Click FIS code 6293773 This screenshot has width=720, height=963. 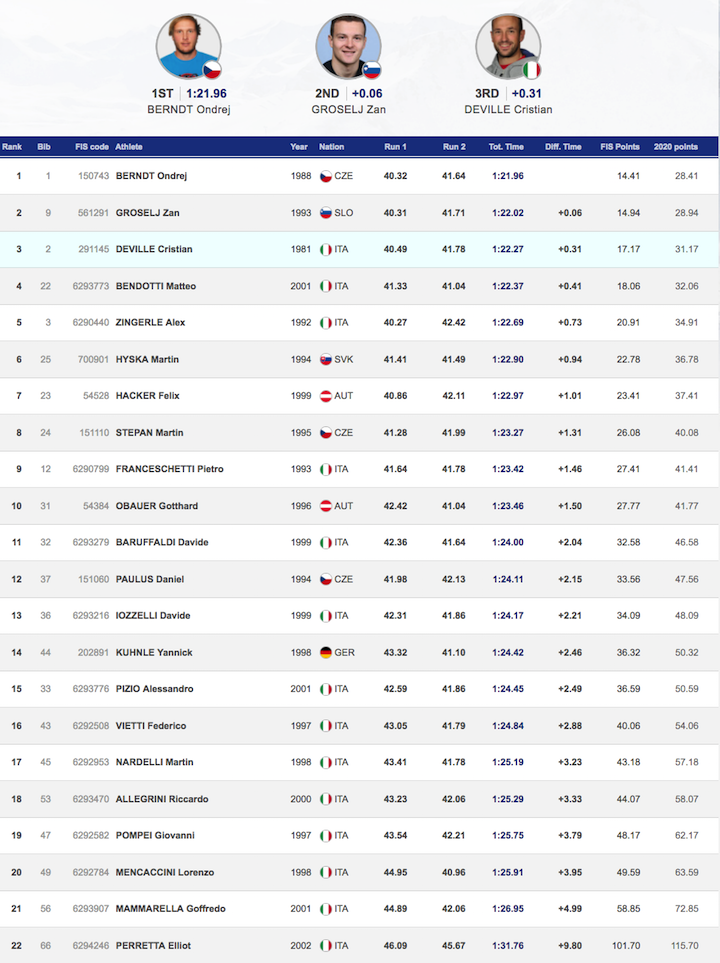(x=91, y=286)
